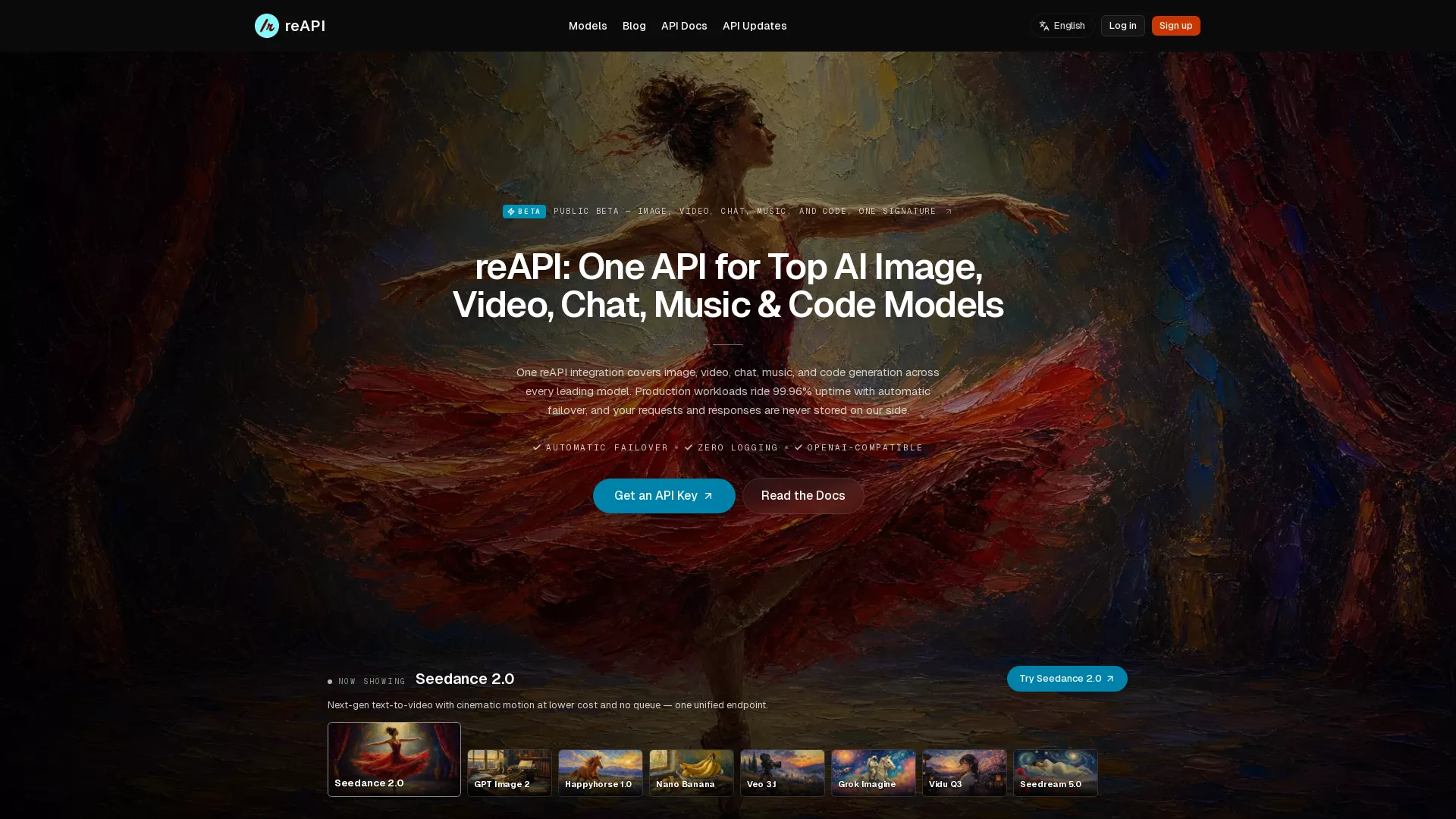Click the Try Seedance 2.0 button
This screenshot has height=819, width=1456.
coord(1067,679)
